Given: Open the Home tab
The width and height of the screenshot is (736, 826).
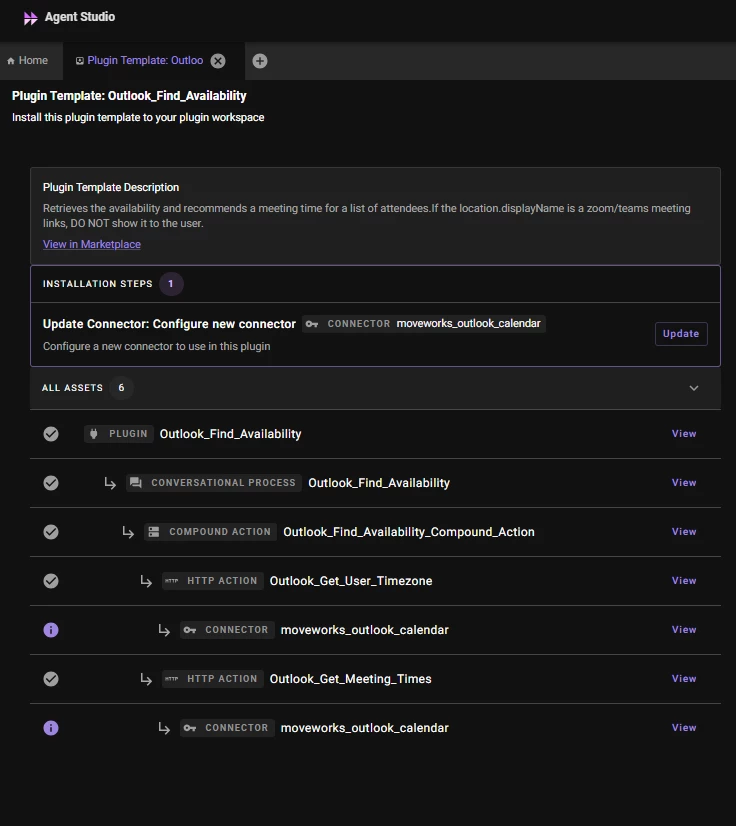Looking at the screenshot, I should (x=27, y=61).
